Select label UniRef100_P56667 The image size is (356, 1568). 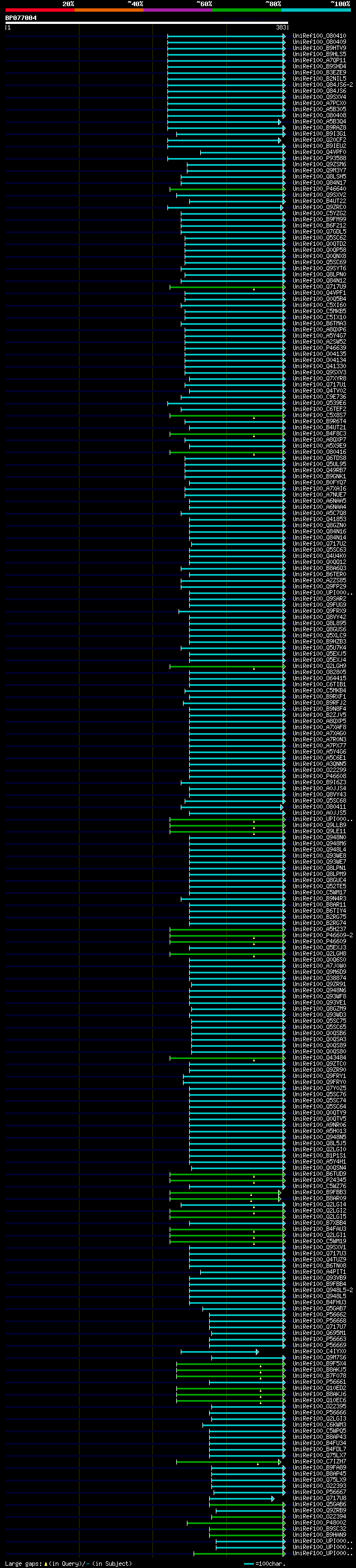[319, 1492]
